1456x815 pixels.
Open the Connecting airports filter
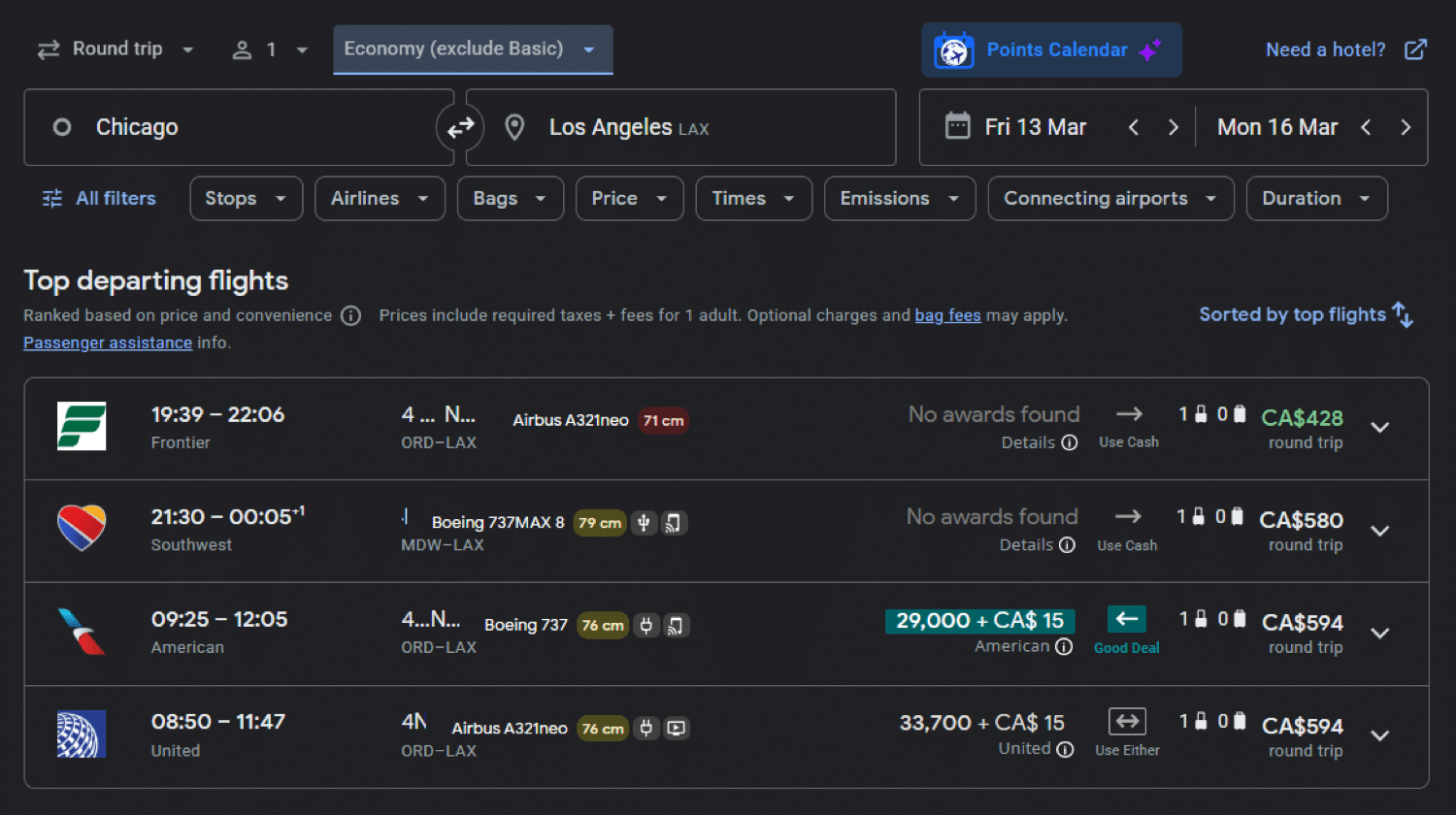coord(1109,199)
